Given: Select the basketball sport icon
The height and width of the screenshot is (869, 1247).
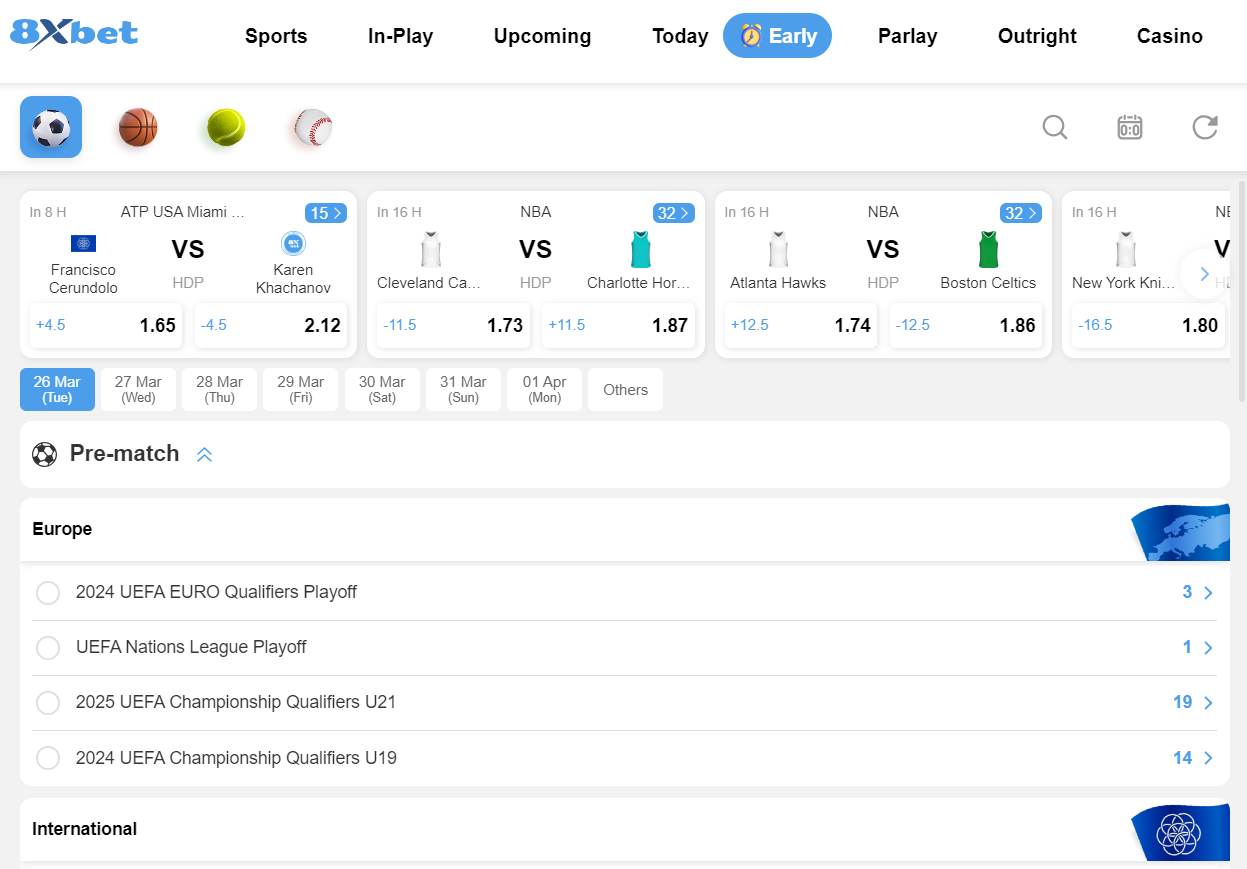Looking at the screenshot, I should pyautogui.click(x=138, y=127).
